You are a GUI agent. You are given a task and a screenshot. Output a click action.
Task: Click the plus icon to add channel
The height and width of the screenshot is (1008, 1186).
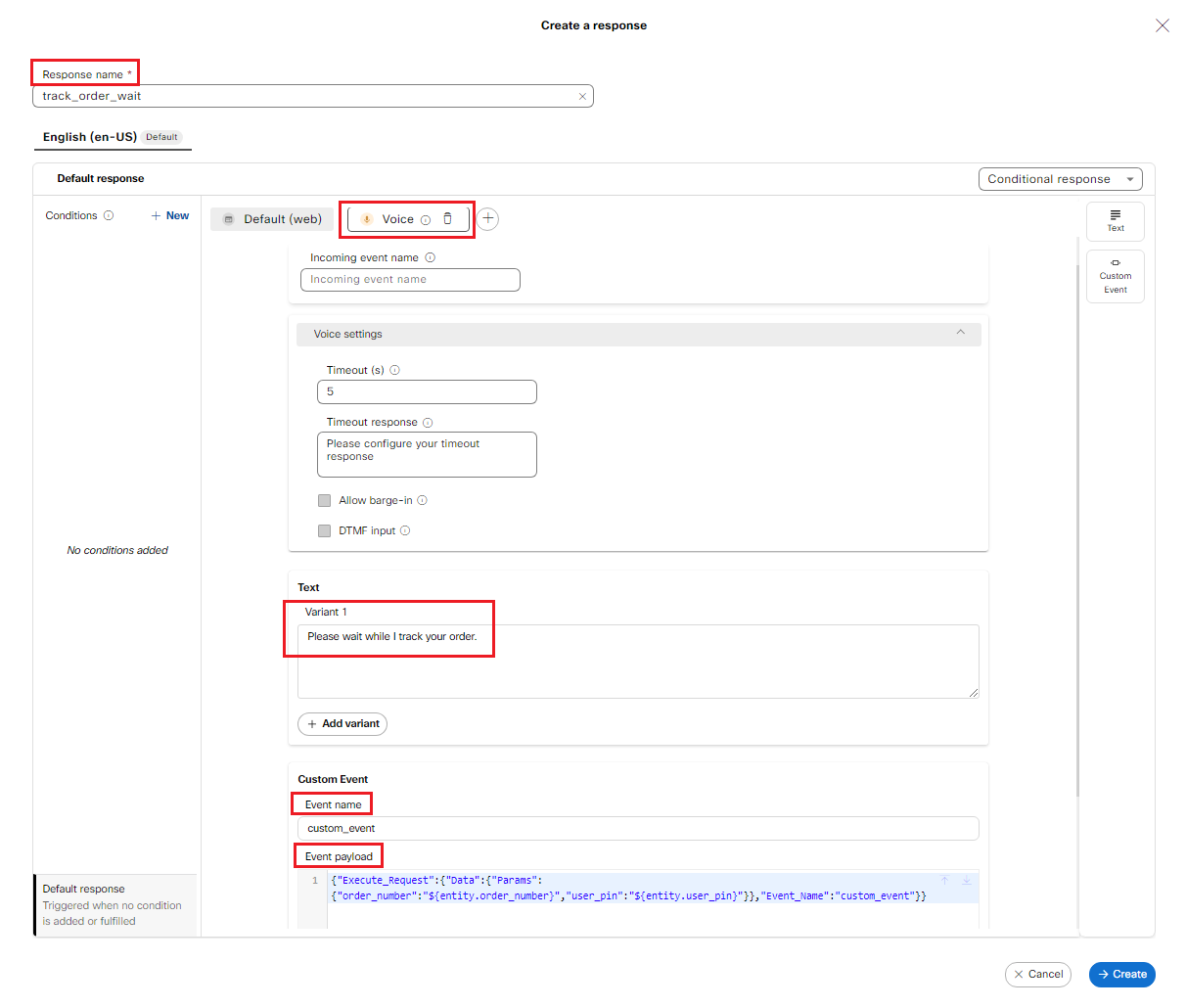tap(488, 219)
